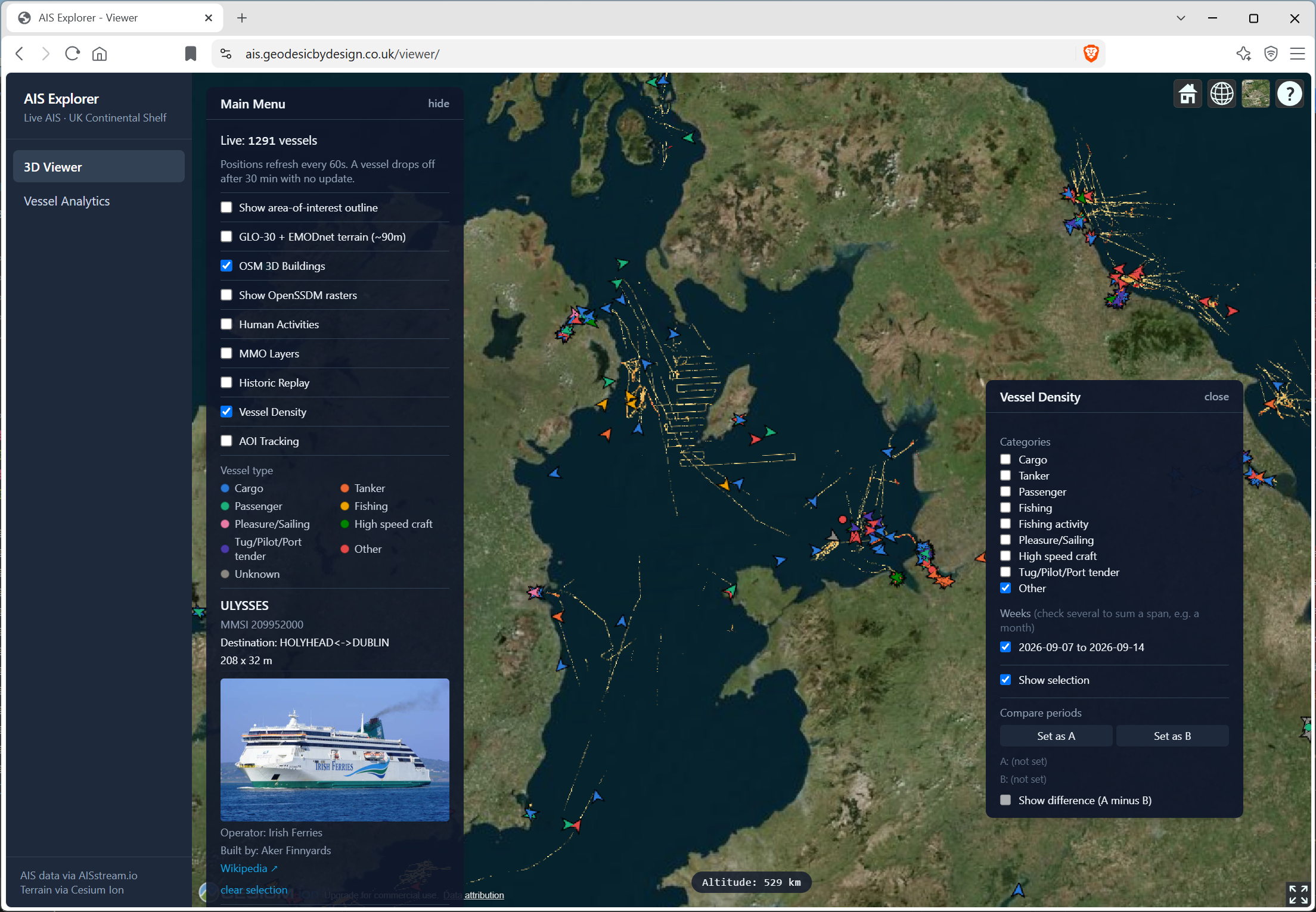Image resolution: width=1316 pixels, height=912 pixels.
Task: Enable Show difference (A minus B)
Action: pos(1005,800)
